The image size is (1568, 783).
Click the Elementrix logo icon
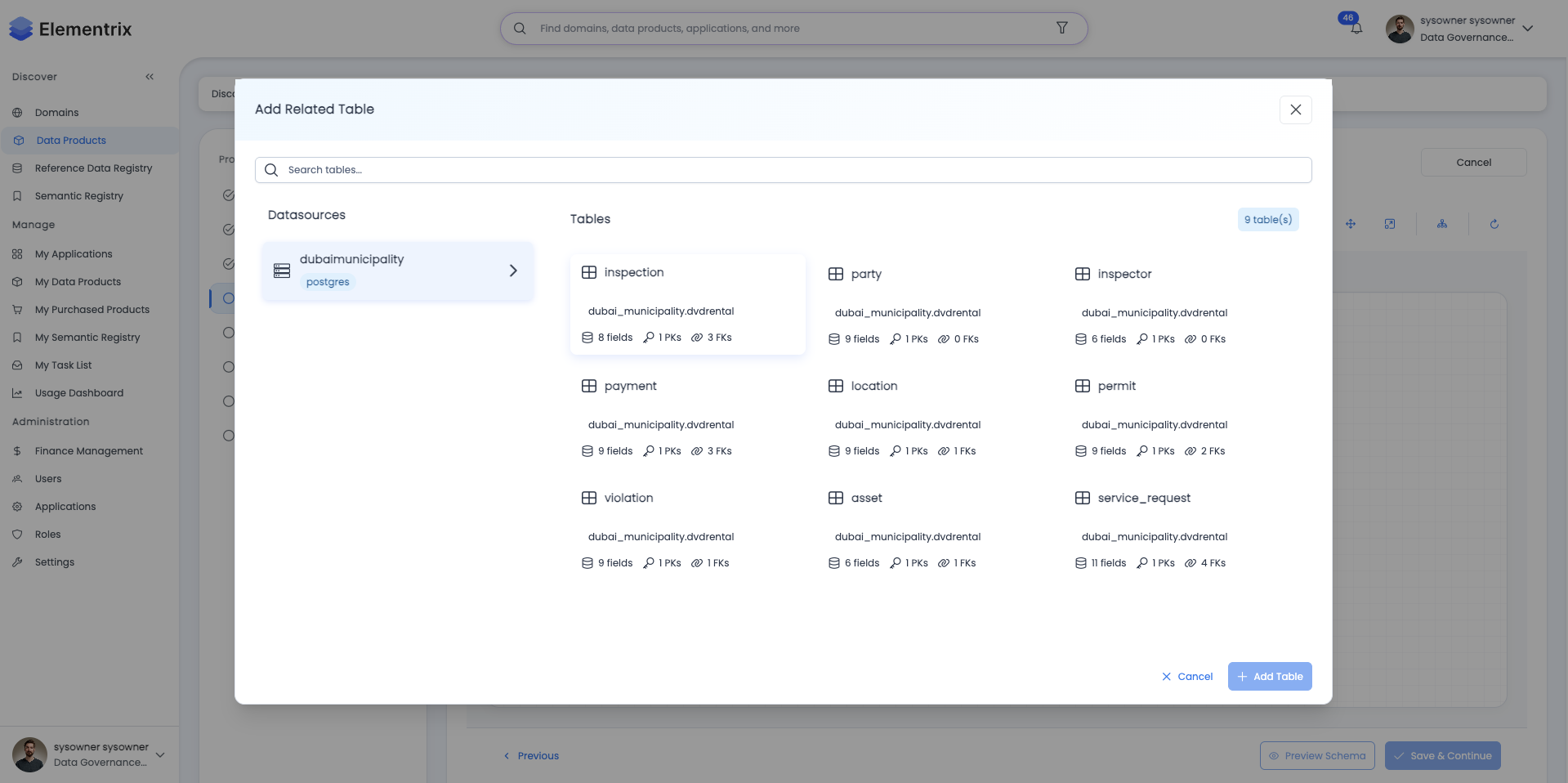[21, 29]
